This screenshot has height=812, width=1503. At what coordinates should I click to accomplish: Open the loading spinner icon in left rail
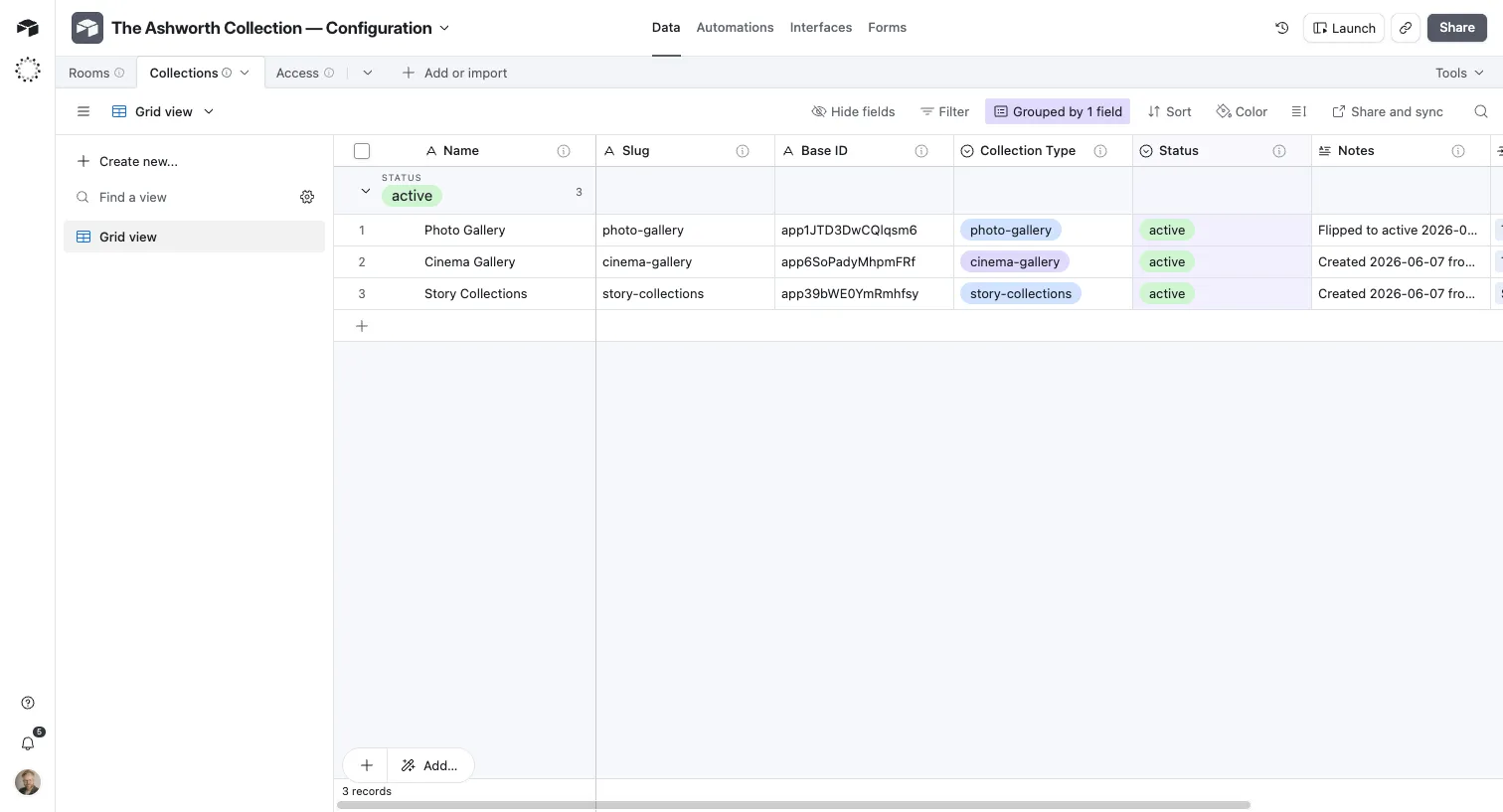pos(28,70)
